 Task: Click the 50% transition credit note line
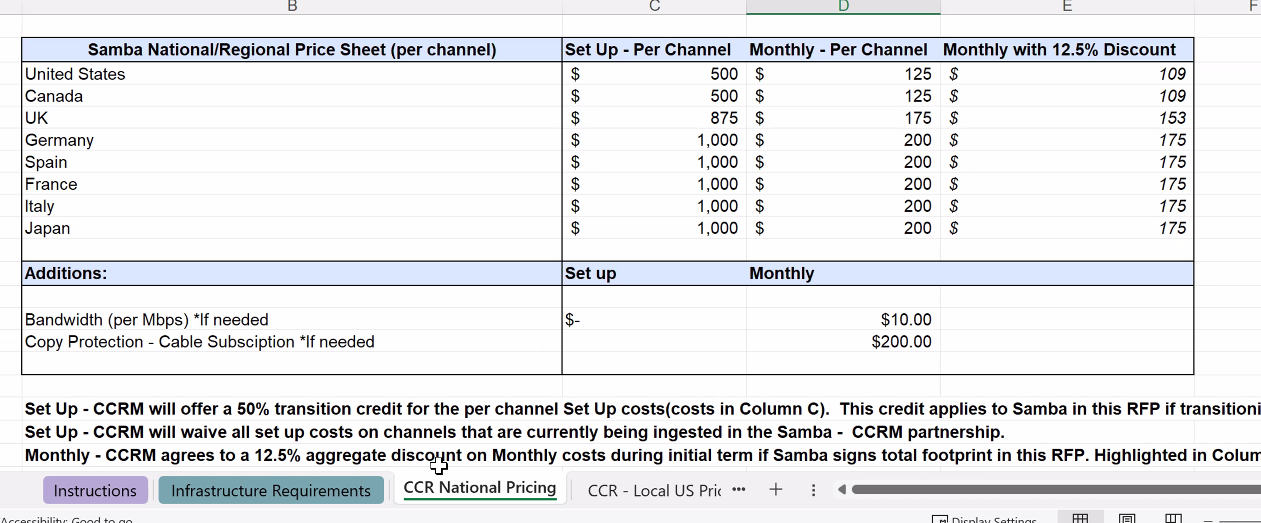pyautogui.click(x=642, y=410)
